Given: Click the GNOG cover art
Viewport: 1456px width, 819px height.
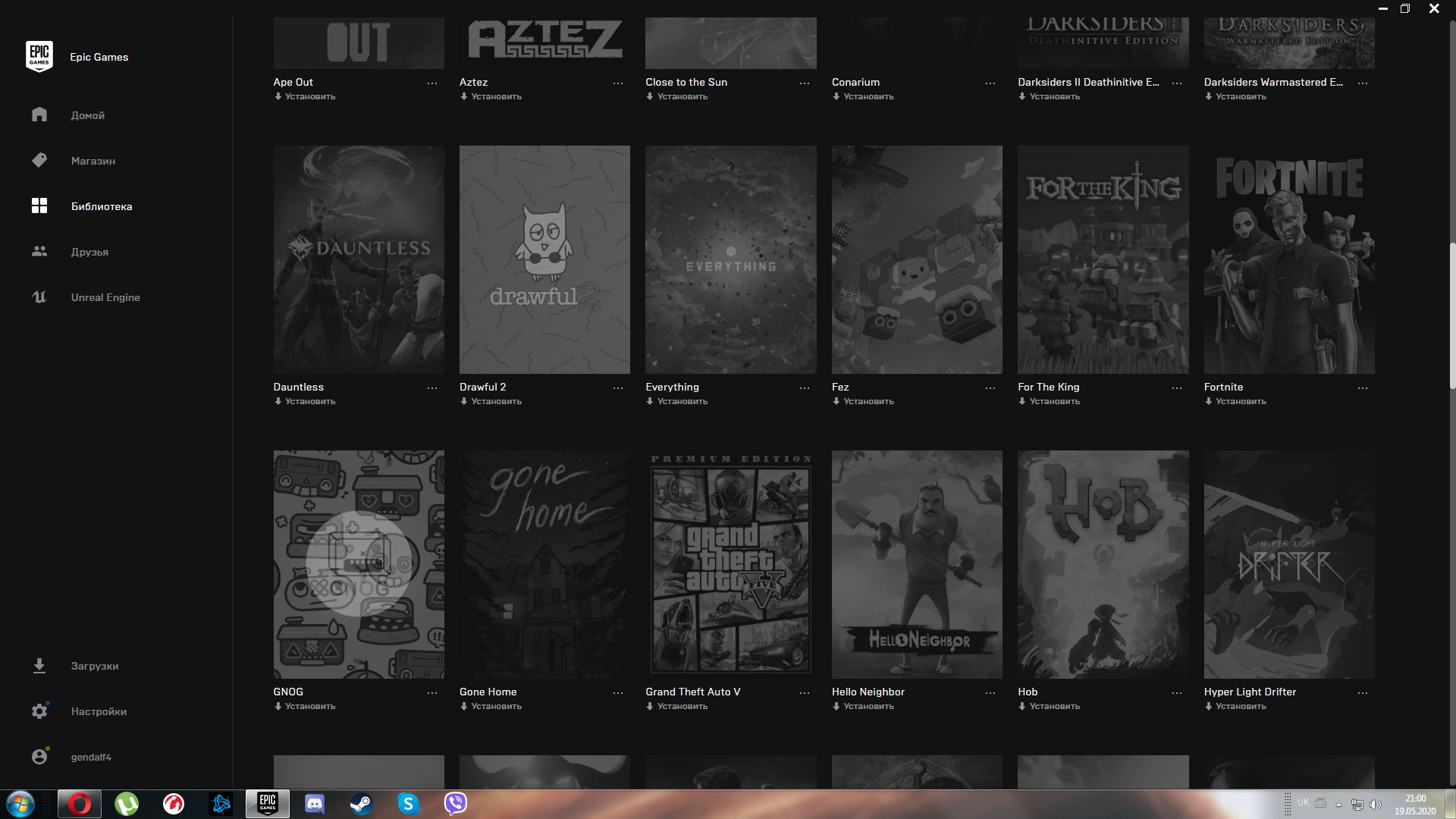Looking at the screenshot, I should [359, 564].
